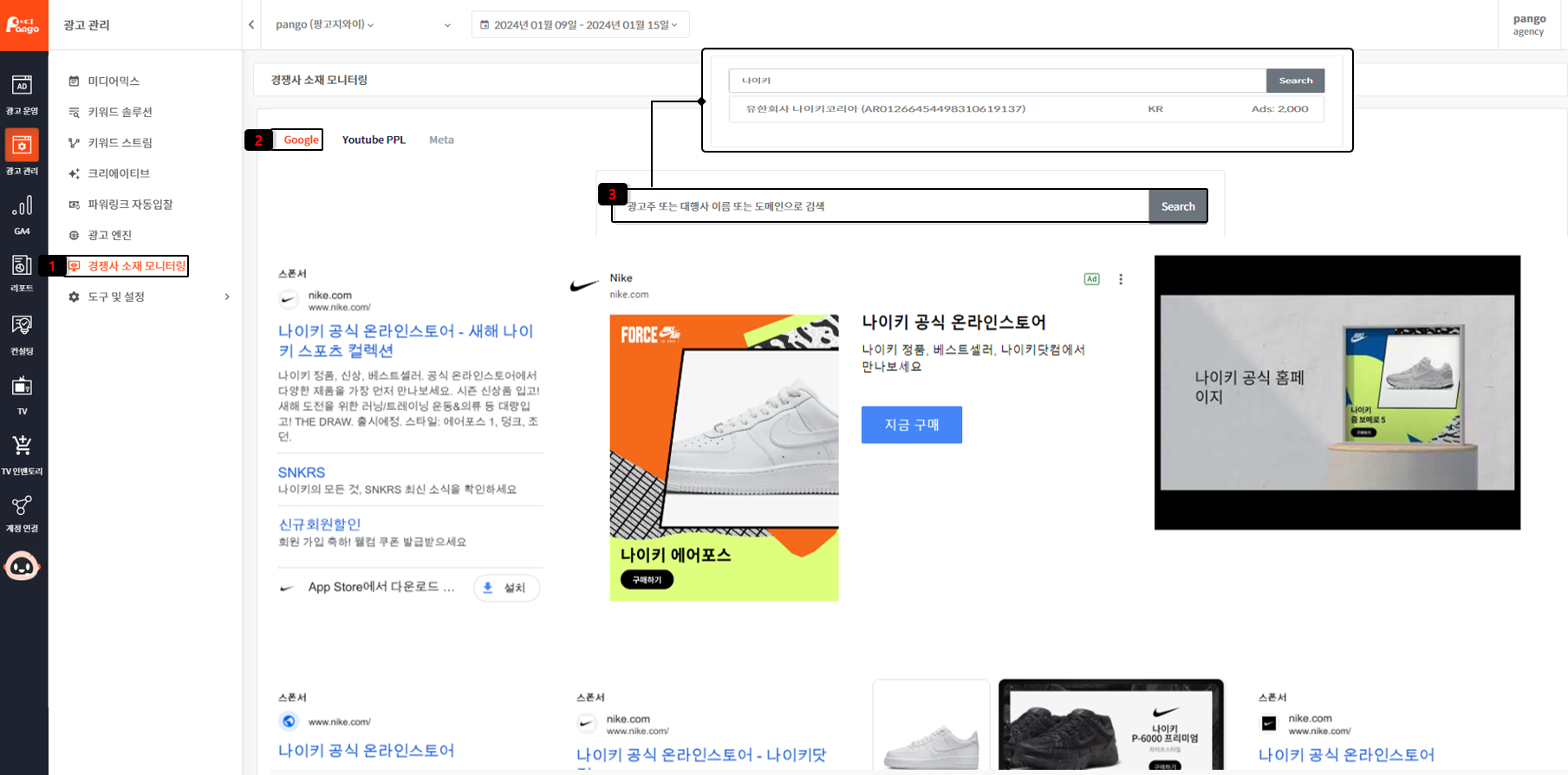Click the download icon in the 설치 button

pyautogui.click(x=488, y=588)
